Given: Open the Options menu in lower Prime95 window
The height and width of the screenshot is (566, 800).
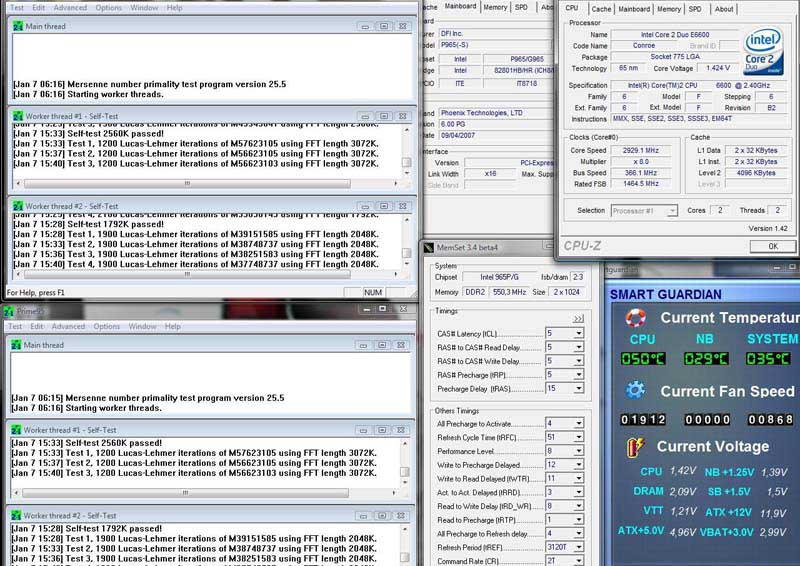Looking at the screenshot, I should 107,326.
